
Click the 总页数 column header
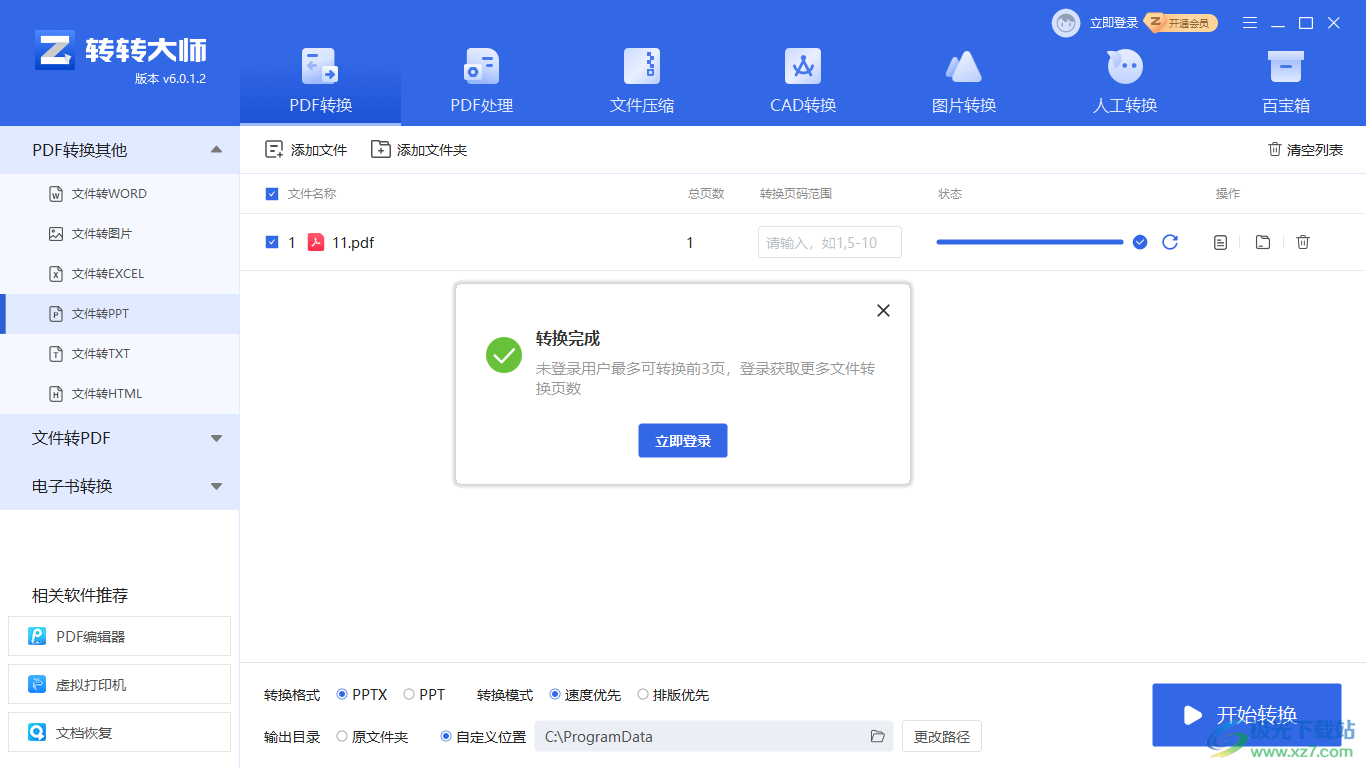point(706,194)
